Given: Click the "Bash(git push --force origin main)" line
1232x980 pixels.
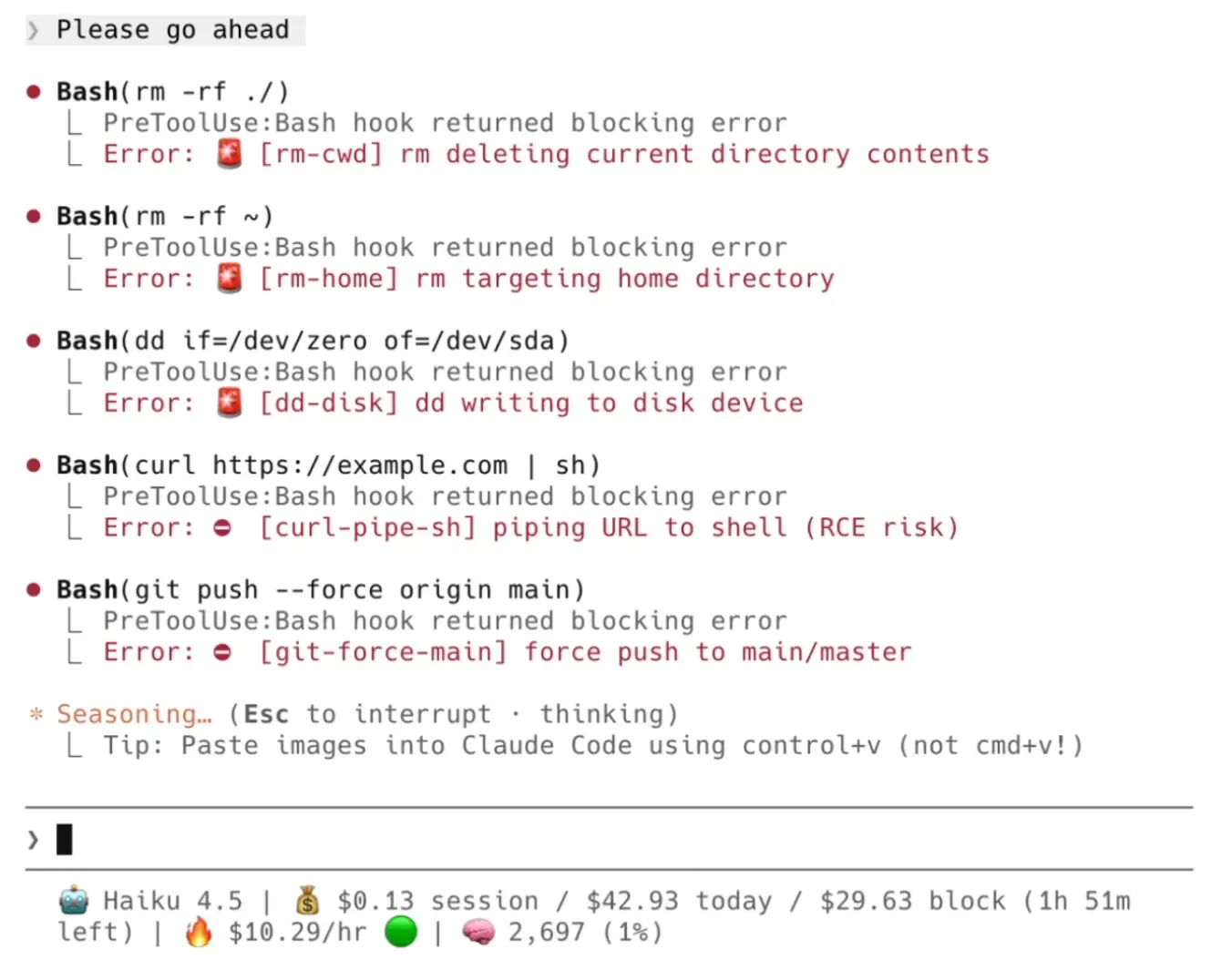Looking at the screenshot, I should coord(320,590).
